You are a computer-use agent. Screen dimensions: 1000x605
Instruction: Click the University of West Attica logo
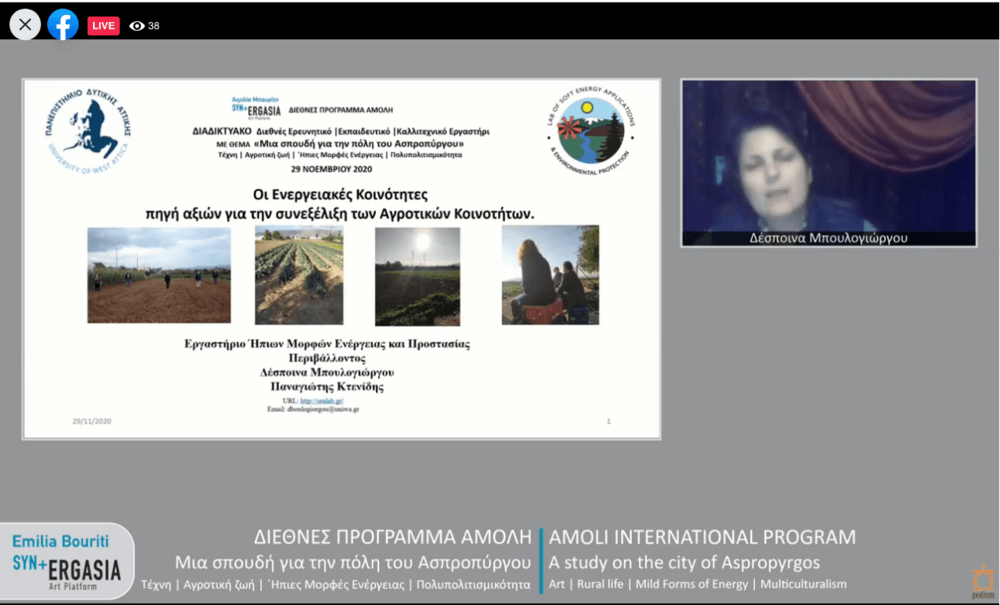(88, 131)
